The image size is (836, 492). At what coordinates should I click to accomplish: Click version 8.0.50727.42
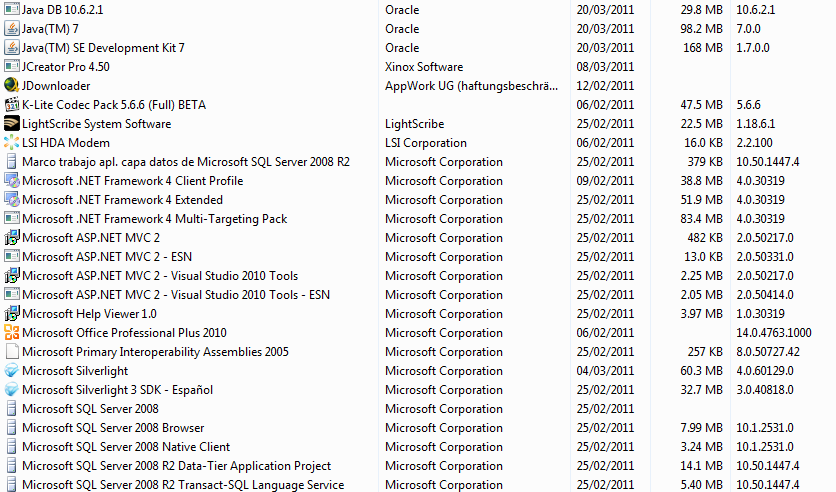(768, 352)
